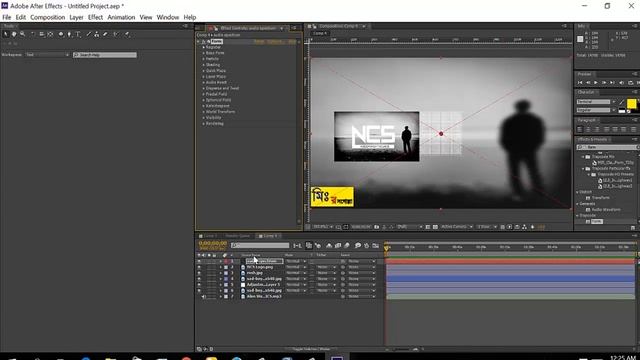Hide layer 4 sad-boy jpg eye
The height and width of the screenshot is (360, 640).
pos(199,279)
